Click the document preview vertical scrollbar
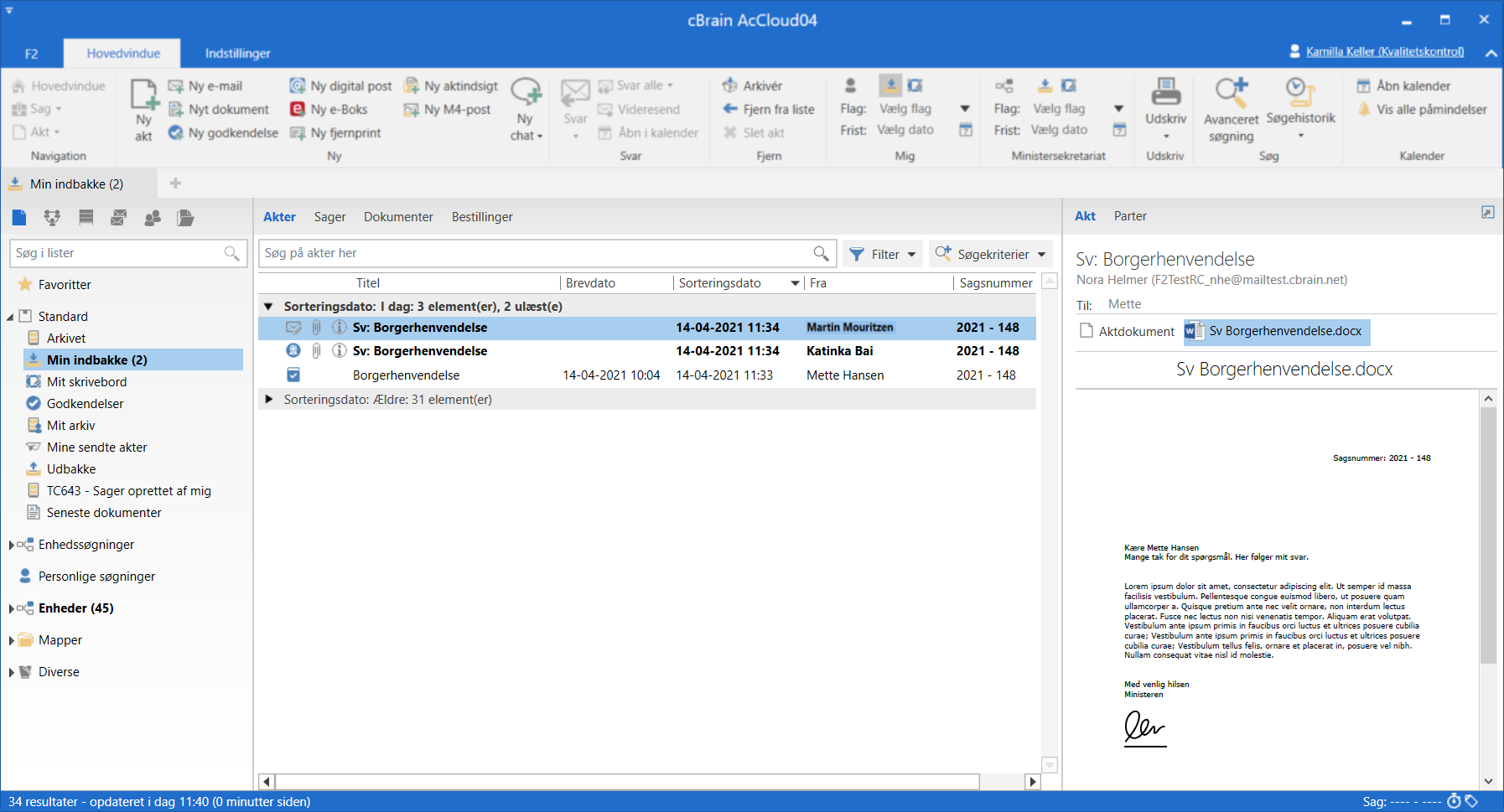The height and width of the screenshot is (812, 1504). point(1488,536)
